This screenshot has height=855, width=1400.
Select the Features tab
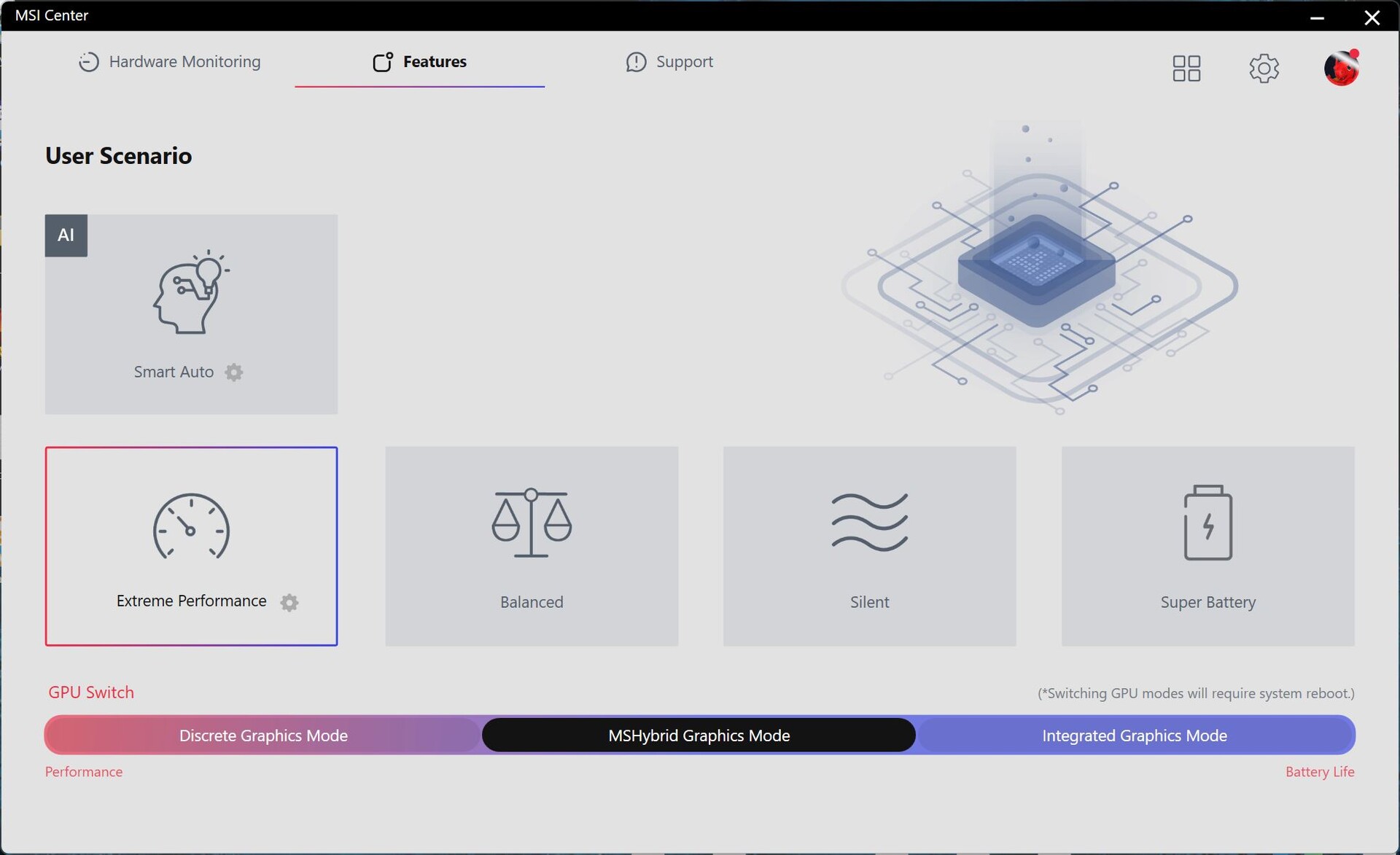(419, 62)
